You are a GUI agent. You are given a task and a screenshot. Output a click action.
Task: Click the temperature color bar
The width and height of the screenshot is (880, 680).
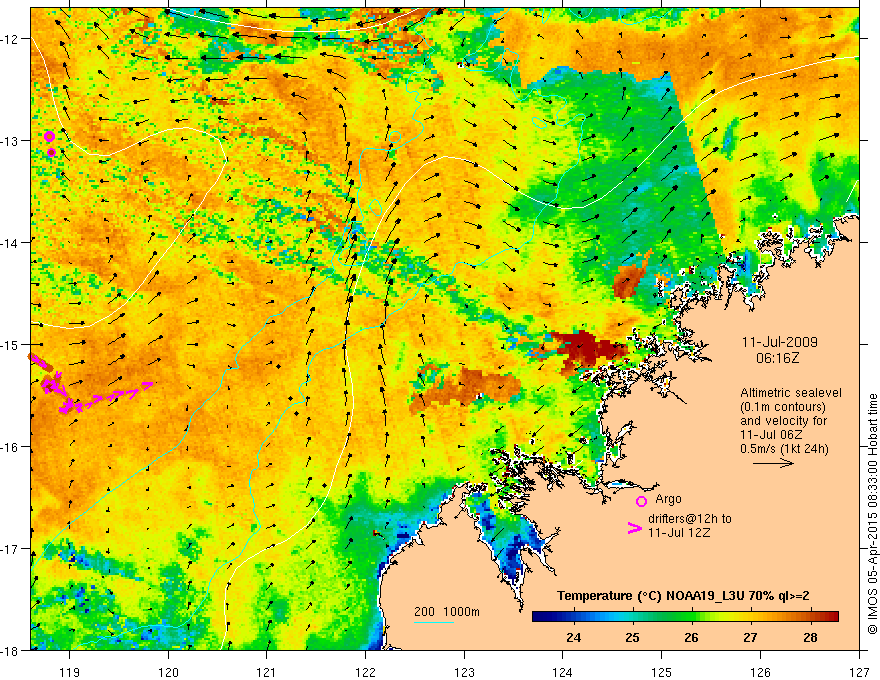[685, 617]
